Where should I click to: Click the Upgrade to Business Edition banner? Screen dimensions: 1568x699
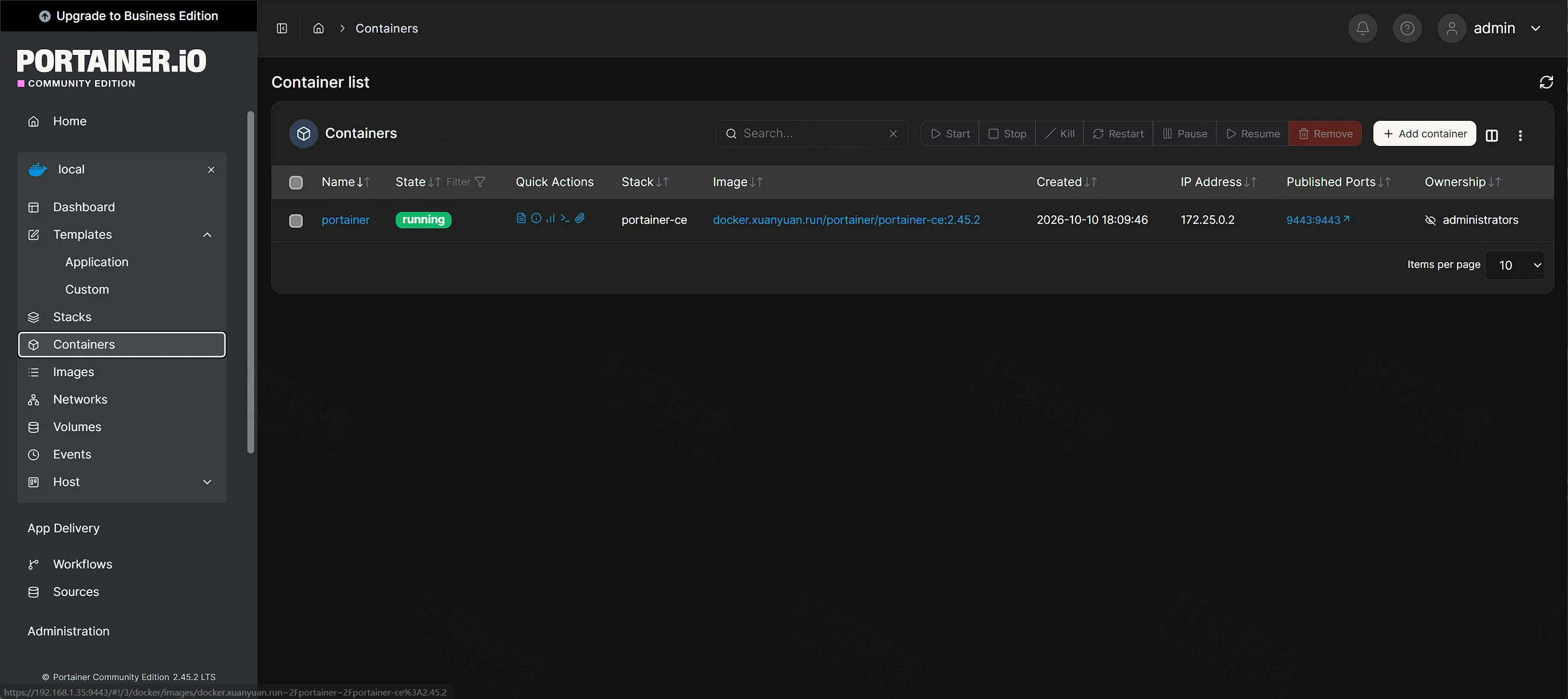(128, 16)
